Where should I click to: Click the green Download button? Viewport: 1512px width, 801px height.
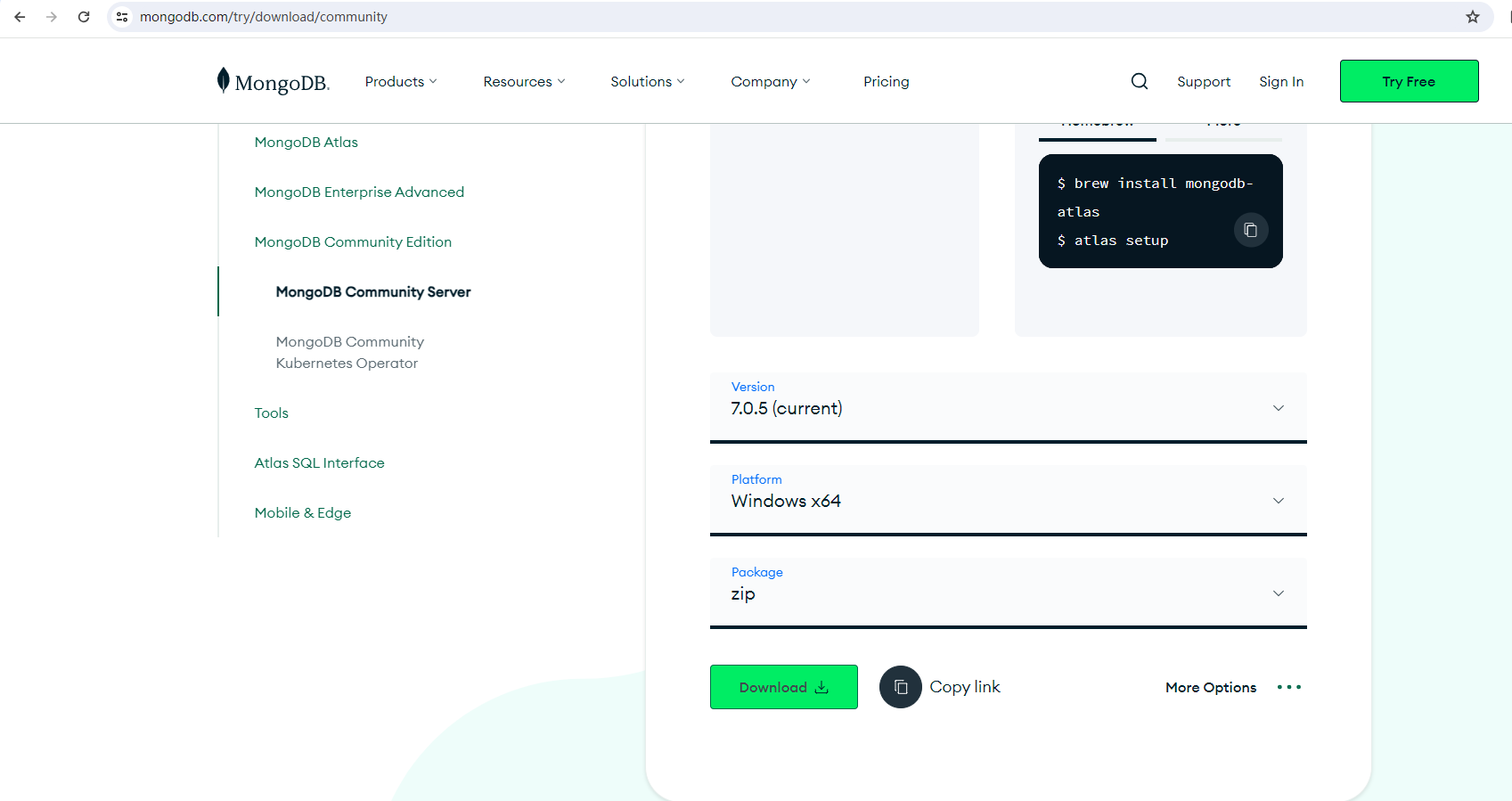(x=784, y=687)
